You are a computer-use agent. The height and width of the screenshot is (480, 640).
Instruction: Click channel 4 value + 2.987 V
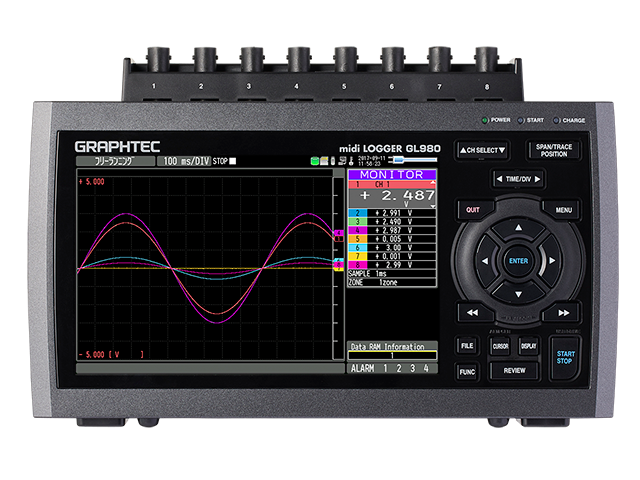393,230
